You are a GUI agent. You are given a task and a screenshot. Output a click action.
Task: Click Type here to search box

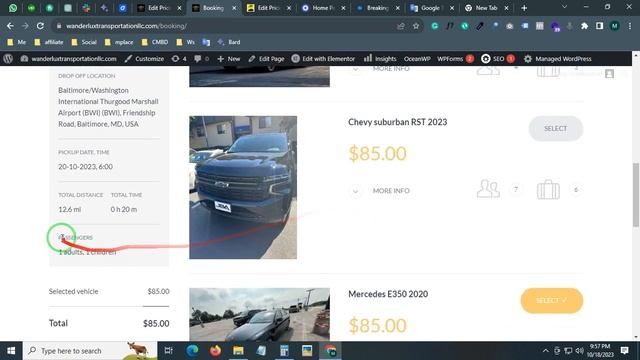(90, 351)
